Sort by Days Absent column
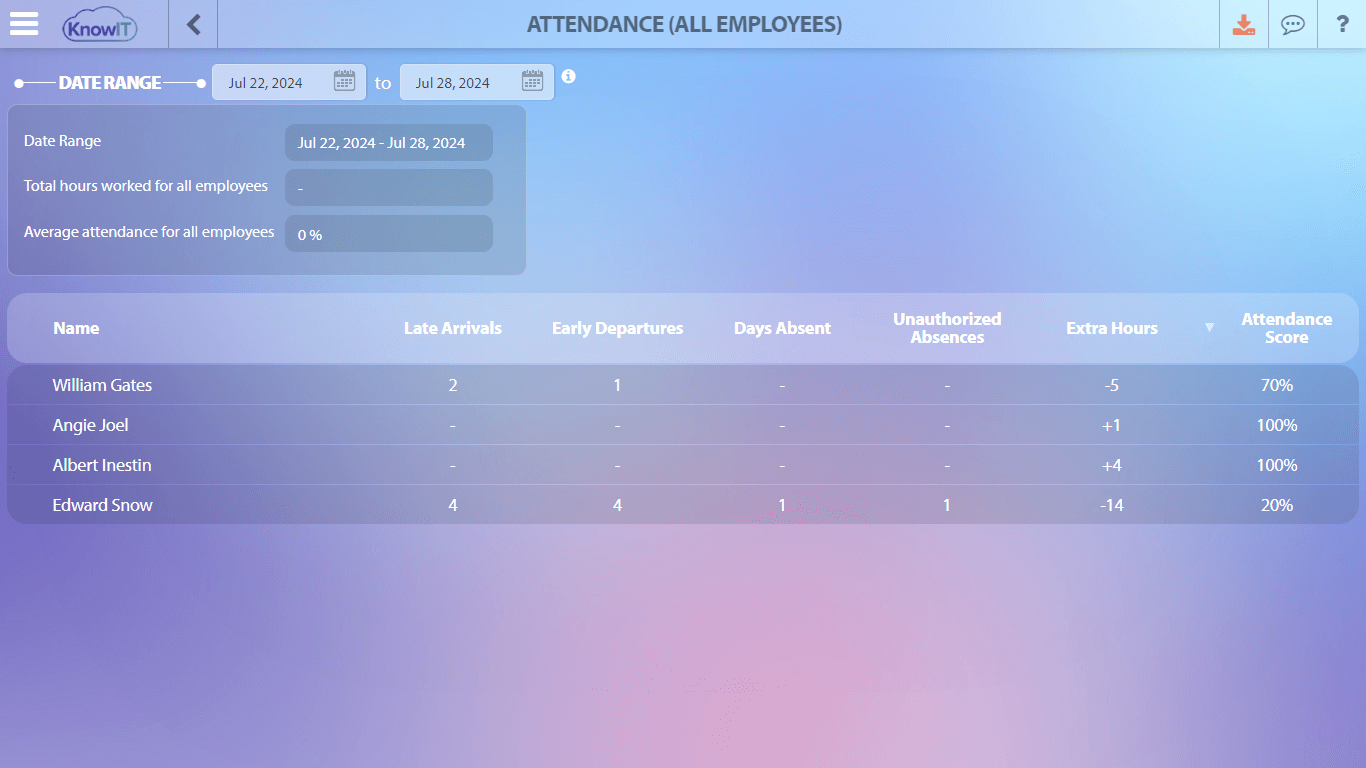1366x768 pixels. [782, 328]
